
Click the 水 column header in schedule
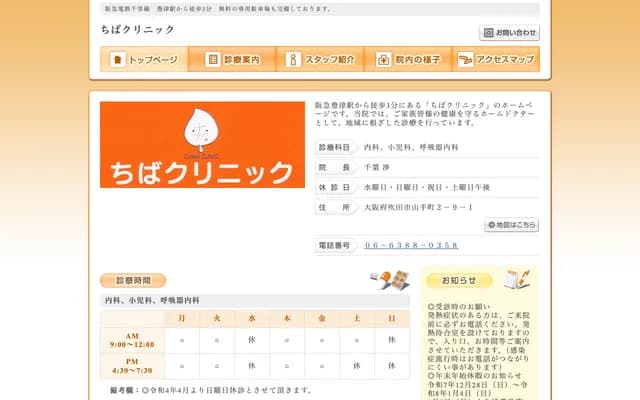[252, 318]
